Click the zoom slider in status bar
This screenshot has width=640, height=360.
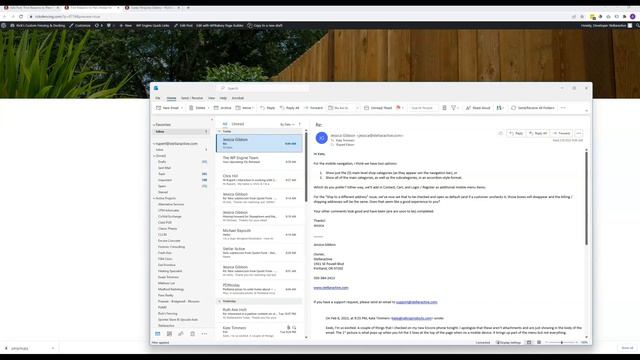(x=562, y=342)
